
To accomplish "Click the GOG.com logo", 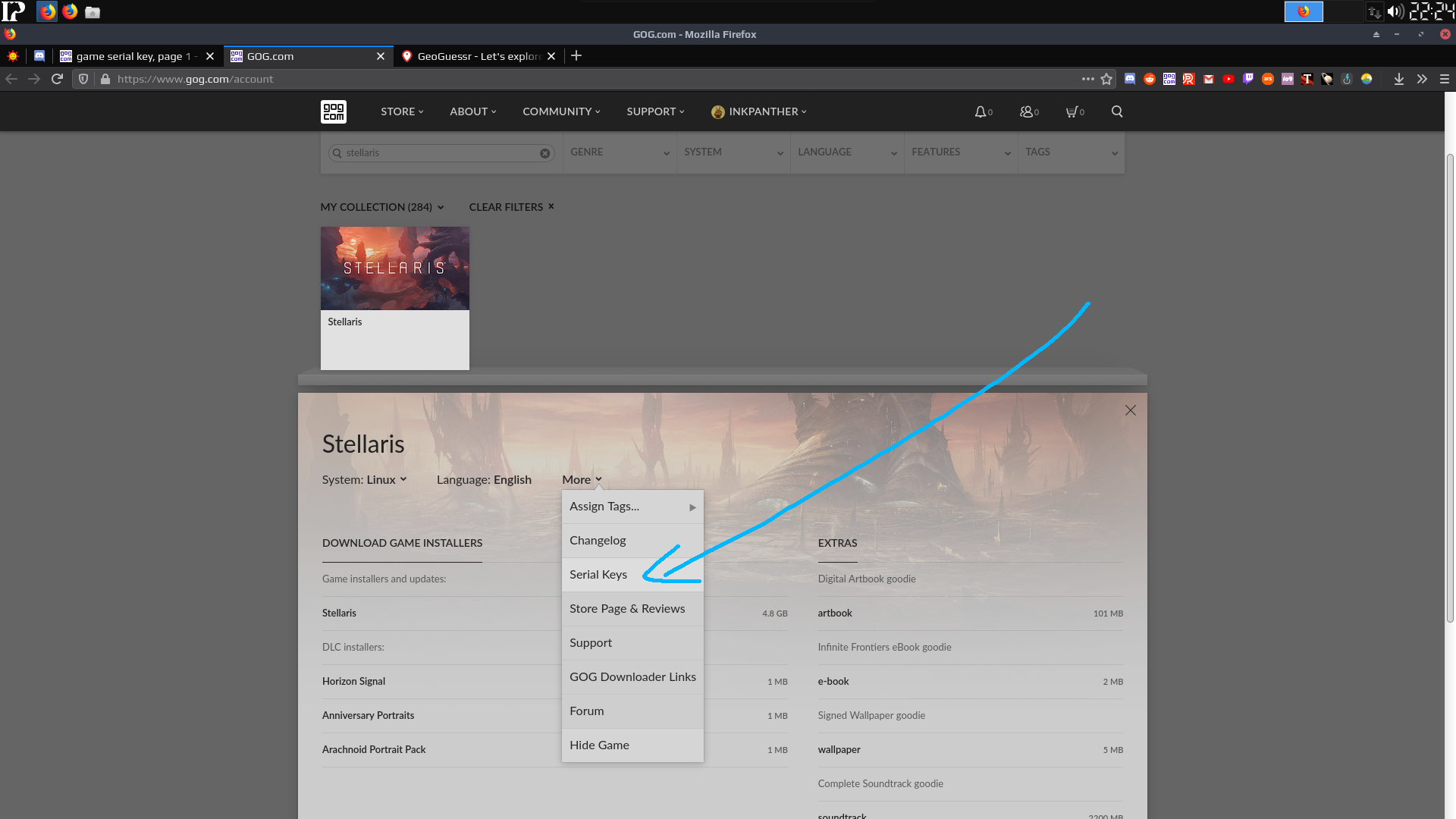I will pos(334,111).
